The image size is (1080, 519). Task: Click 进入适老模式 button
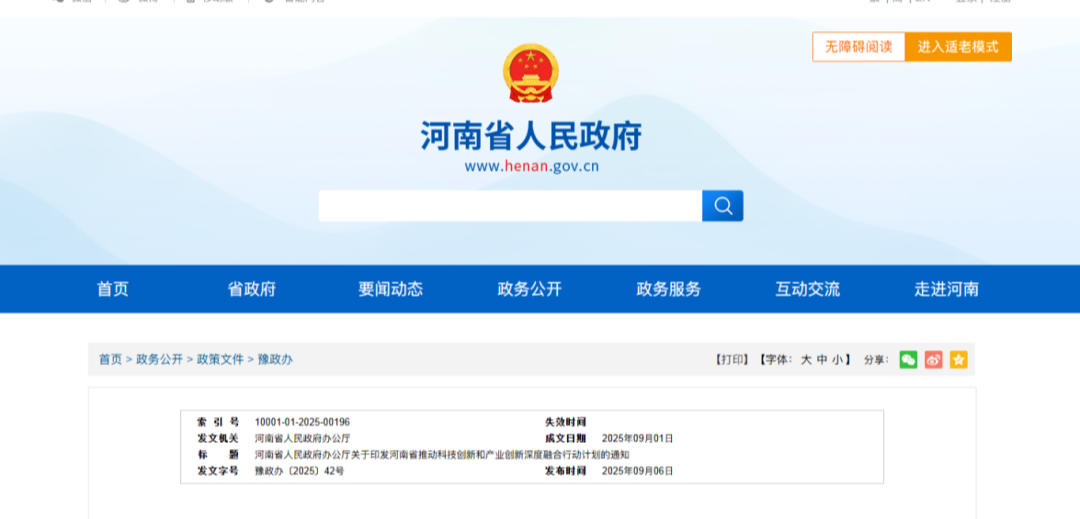[x=958, y=47]
